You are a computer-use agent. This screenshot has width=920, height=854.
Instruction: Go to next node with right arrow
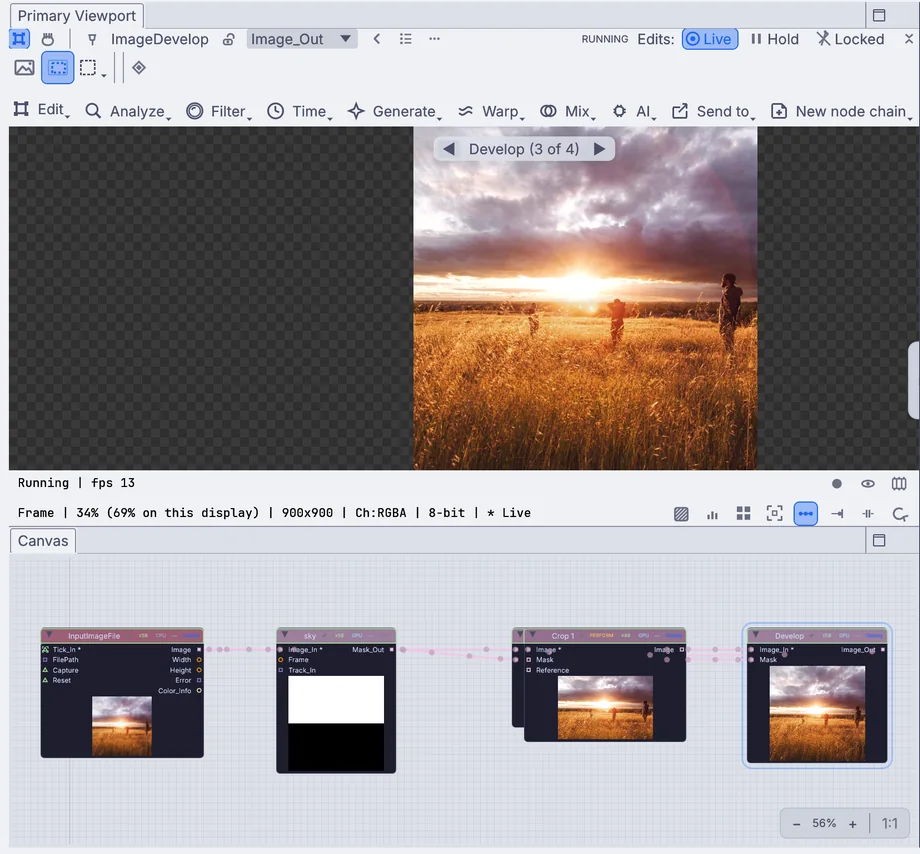[x=599, y=149]
